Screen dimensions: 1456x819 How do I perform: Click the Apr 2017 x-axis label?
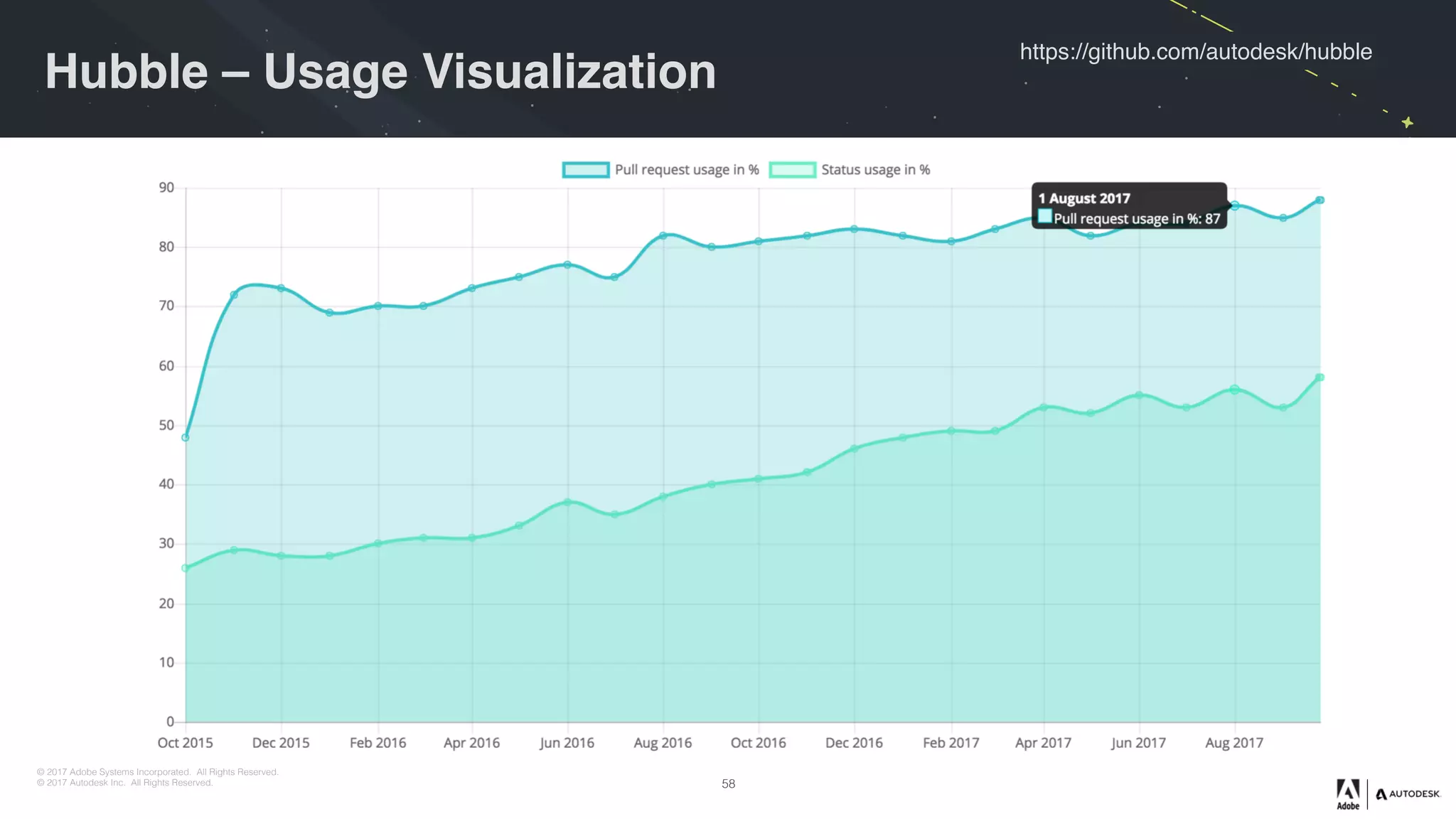(x=1043, y=743)
